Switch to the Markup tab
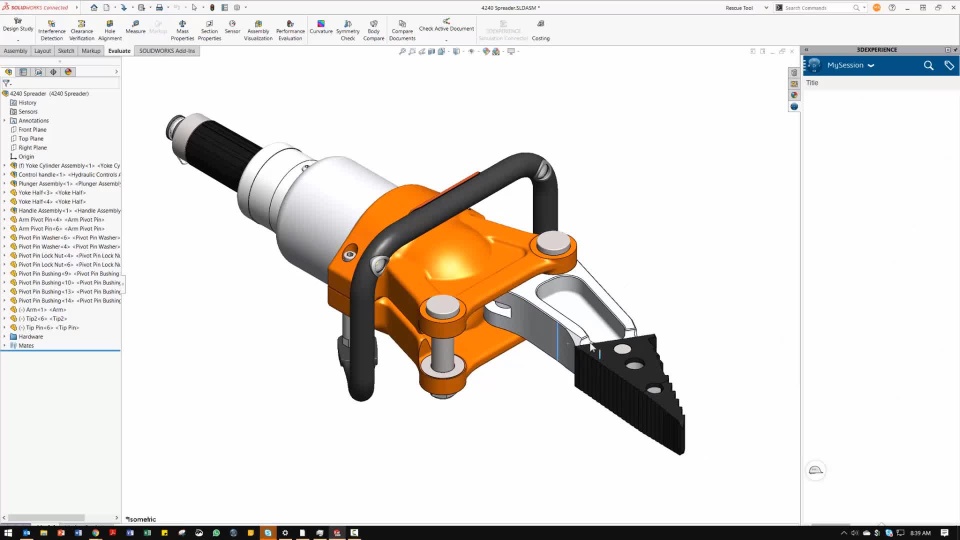Image resolution: width=960 pixels, height=540 pixels. [x=91, y=51]
